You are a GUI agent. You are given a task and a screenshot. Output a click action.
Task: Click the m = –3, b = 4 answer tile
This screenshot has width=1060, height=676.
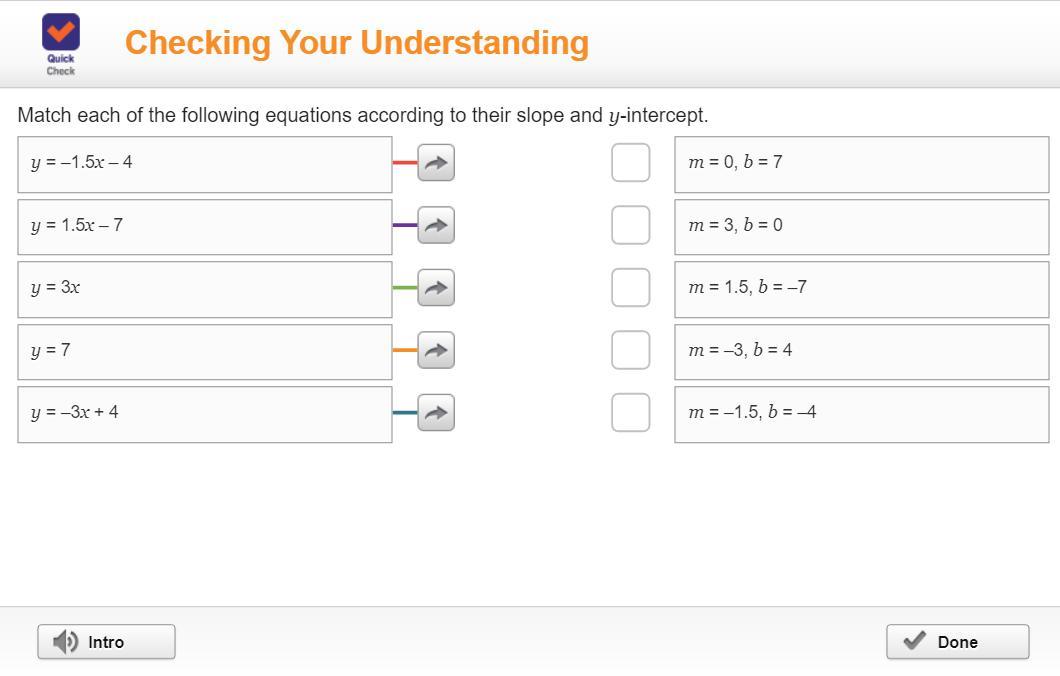point(861,351)
